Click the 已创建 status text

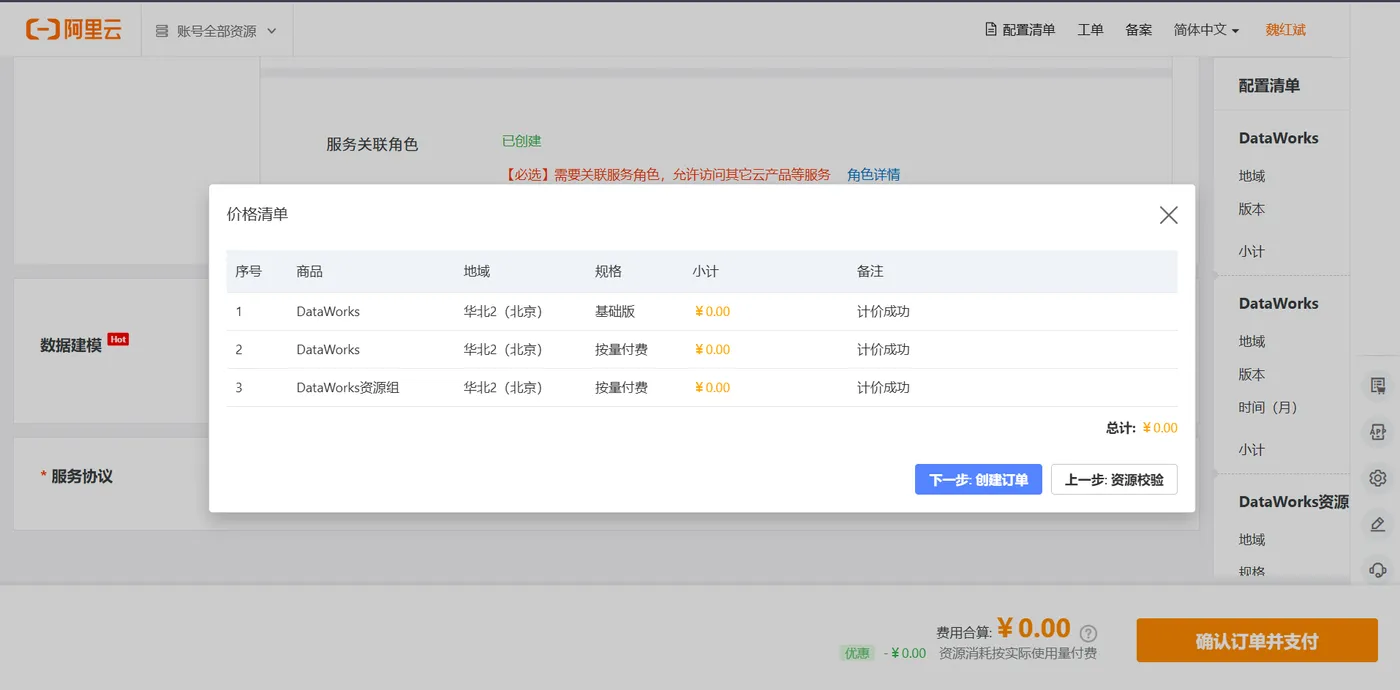tap(522, 141)
